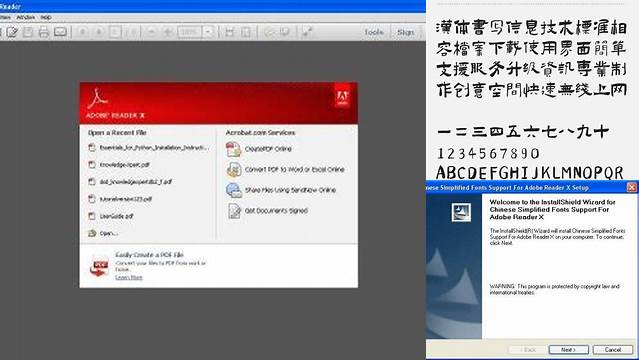Screen dimensions: 639x360
Task: Click the zoom in plus button
Action: pos(168,32)
